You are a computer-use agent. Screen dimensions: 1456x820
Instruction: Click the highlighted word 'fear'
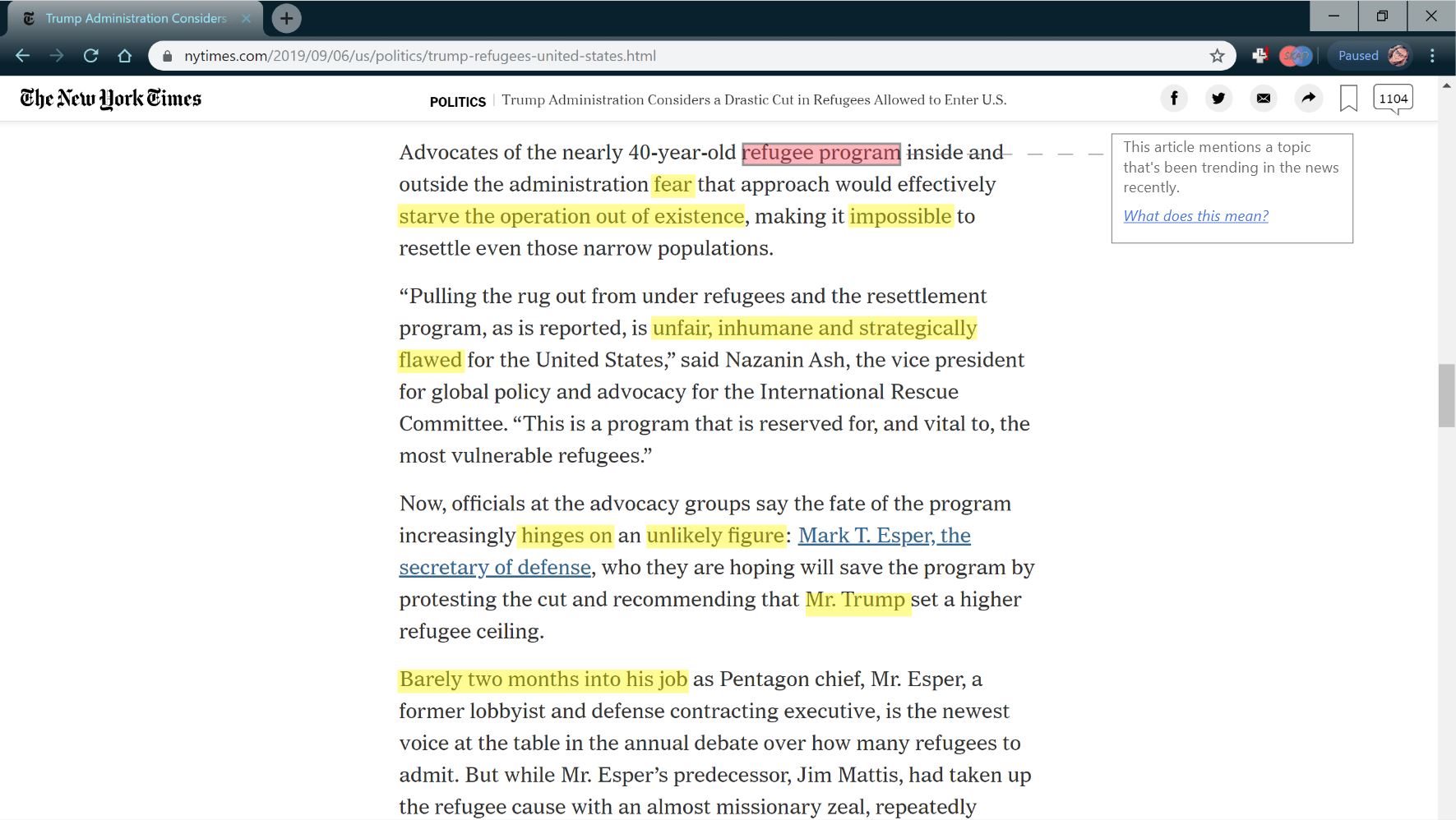click(x=673, y=184)
